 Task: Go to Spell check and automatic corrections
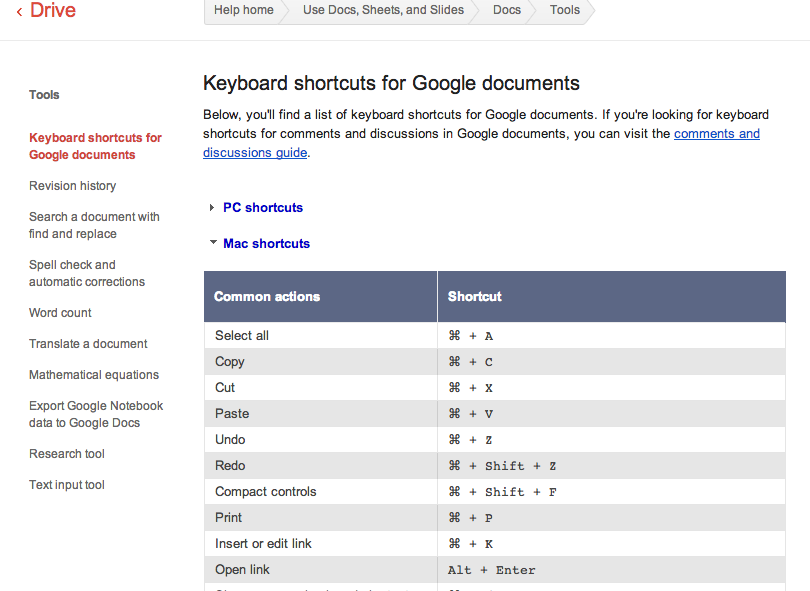tap(87, 273)
